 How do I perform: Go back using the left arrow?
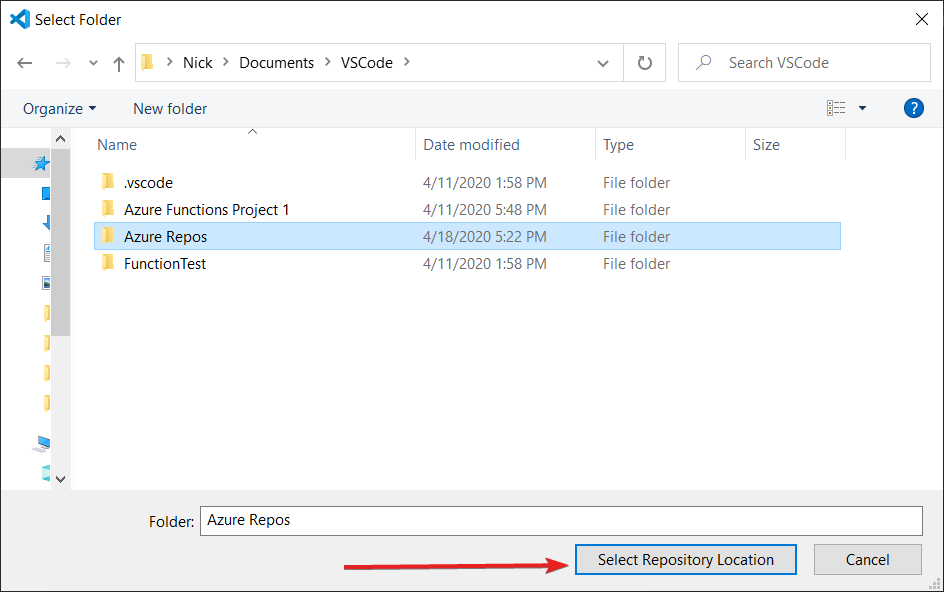[x=25, y=63]
